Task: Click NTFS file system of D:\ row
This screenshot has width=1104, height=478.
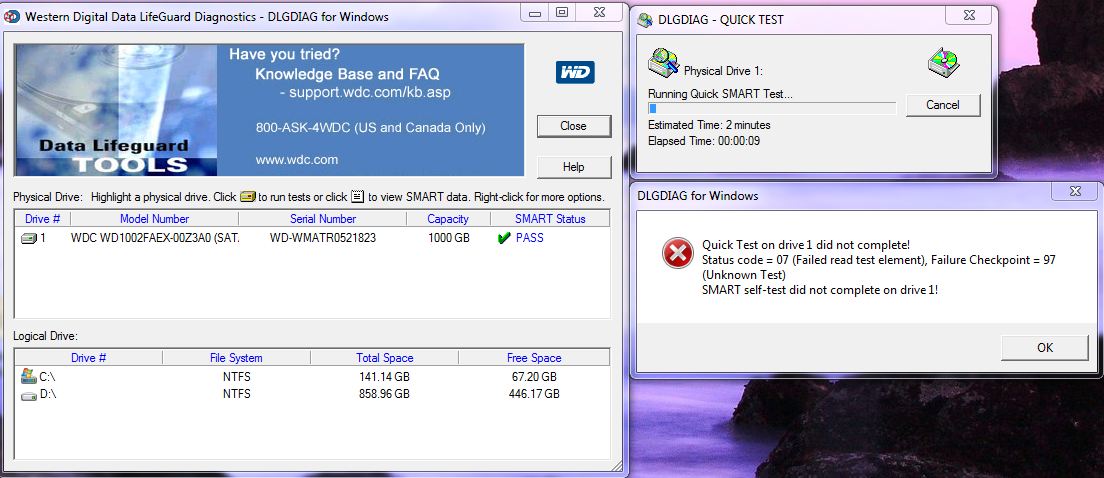Action: [x=237, y=394]
